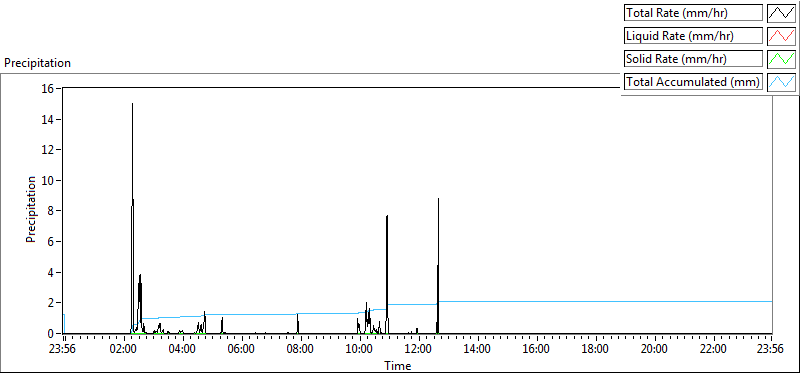The height and width of the screenshot is (373, 800).
Task: Click the 16 value on y-axis
Action: [47, 88]
